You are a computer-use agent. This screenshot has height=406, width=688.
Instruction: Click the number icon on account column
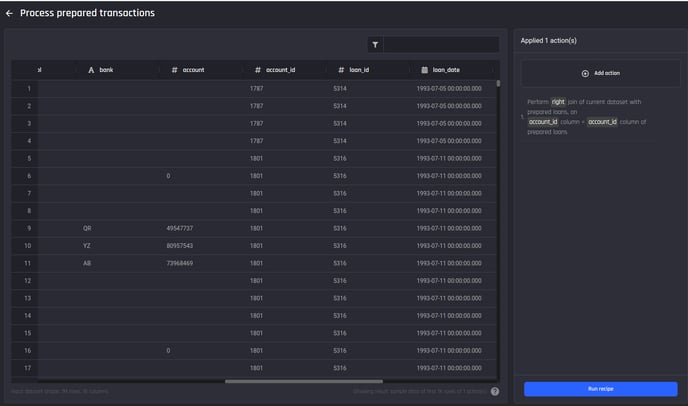(174, 70)
